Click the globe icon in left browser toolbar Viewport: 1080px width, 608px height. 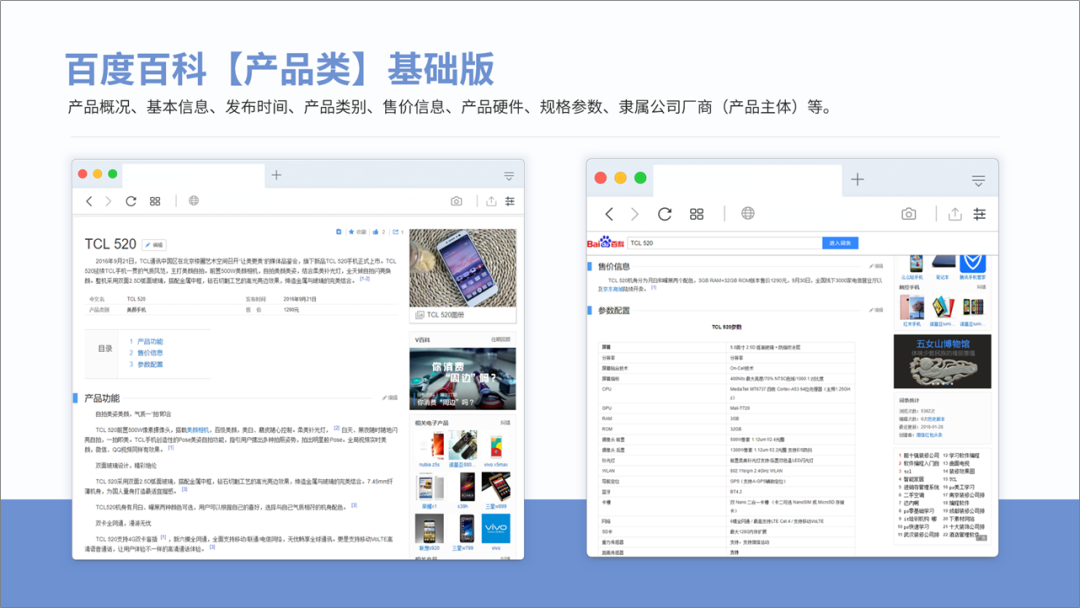pyautogui.click(x=194, y=200)
